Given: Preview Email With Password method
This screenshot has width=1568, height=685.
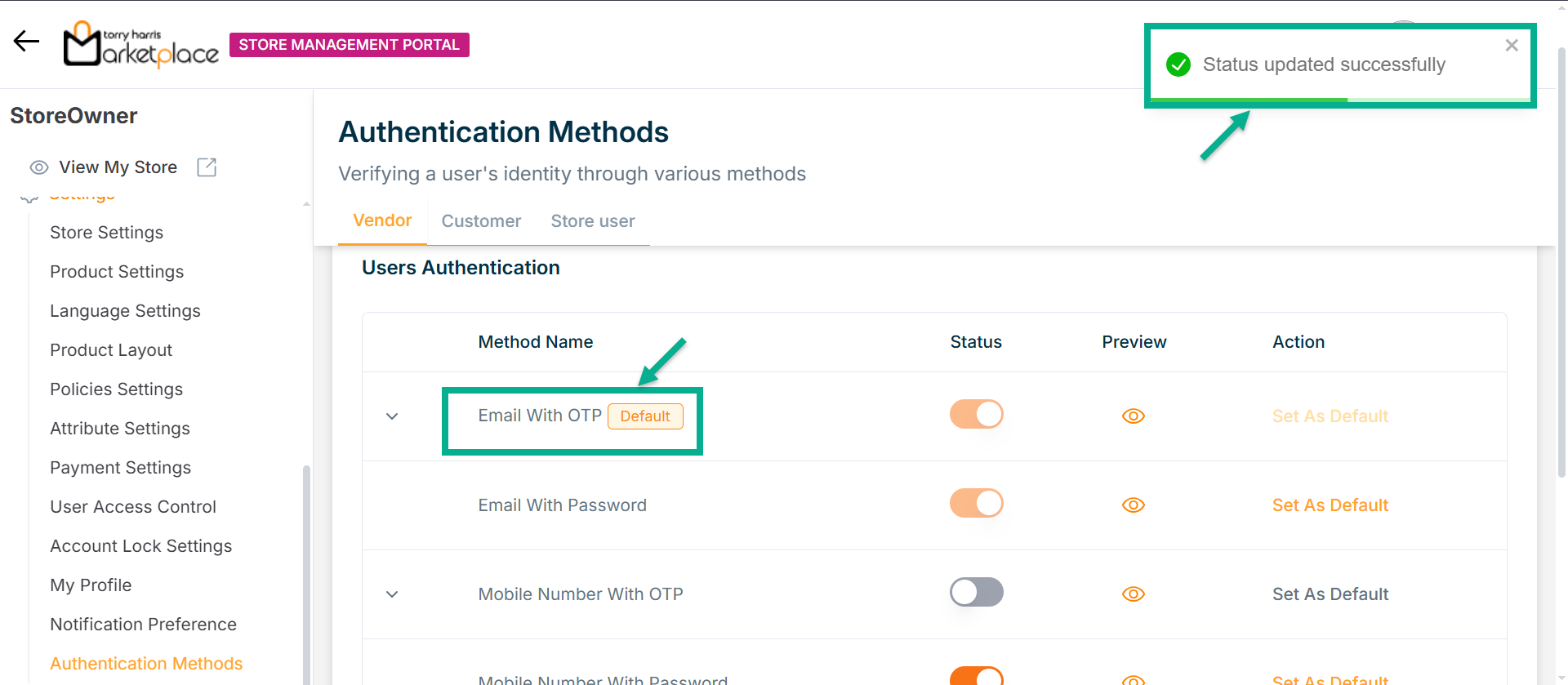Looking at the screenshot, I should [1133, 505].
